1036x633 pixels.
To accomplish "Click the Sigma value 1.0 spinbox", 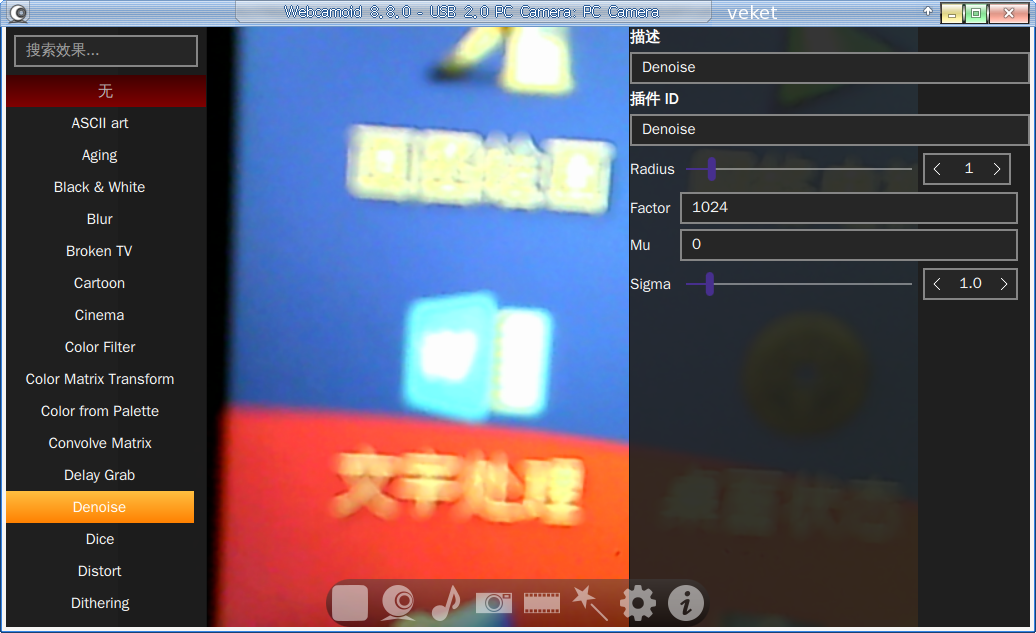I will [x=970, y=284].
